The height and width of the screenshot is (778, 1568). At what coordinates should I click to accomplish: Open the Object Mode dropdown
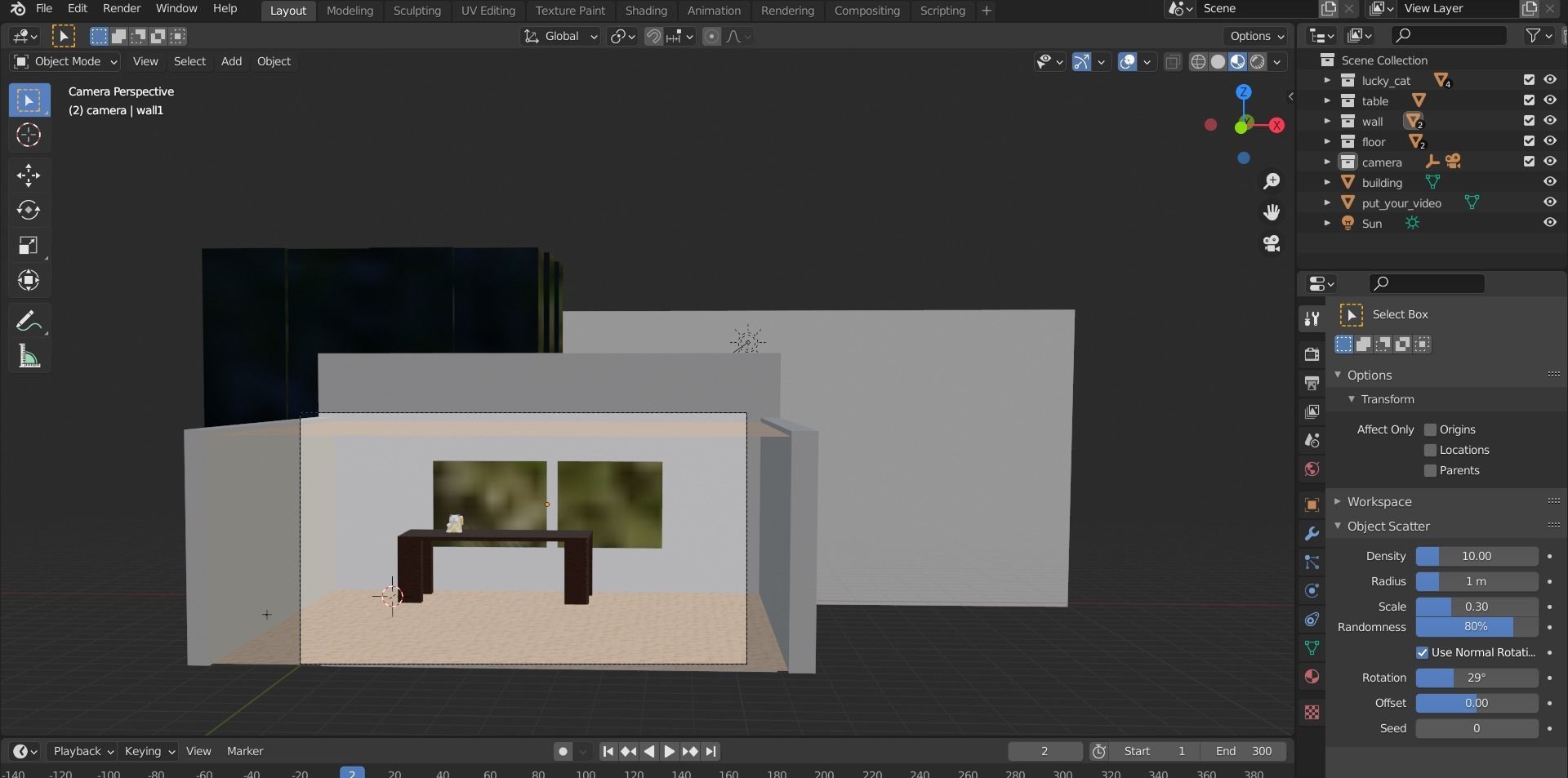(x=65, y=61)
